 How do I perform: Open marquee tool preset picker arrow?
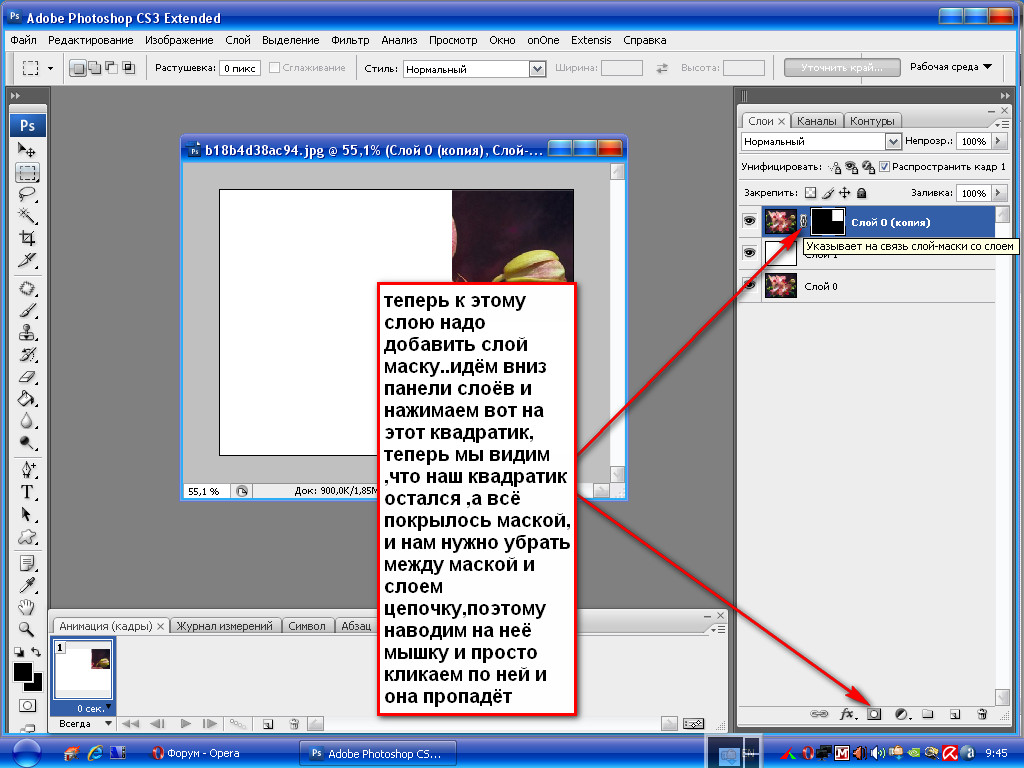(50, 68)
